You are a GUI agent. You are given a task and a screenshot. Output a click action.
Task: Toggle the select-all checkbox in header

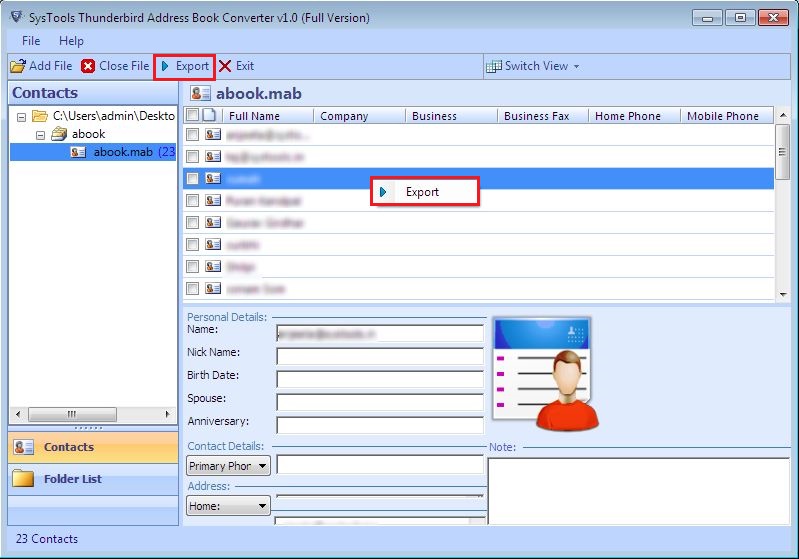coord(192,115)
